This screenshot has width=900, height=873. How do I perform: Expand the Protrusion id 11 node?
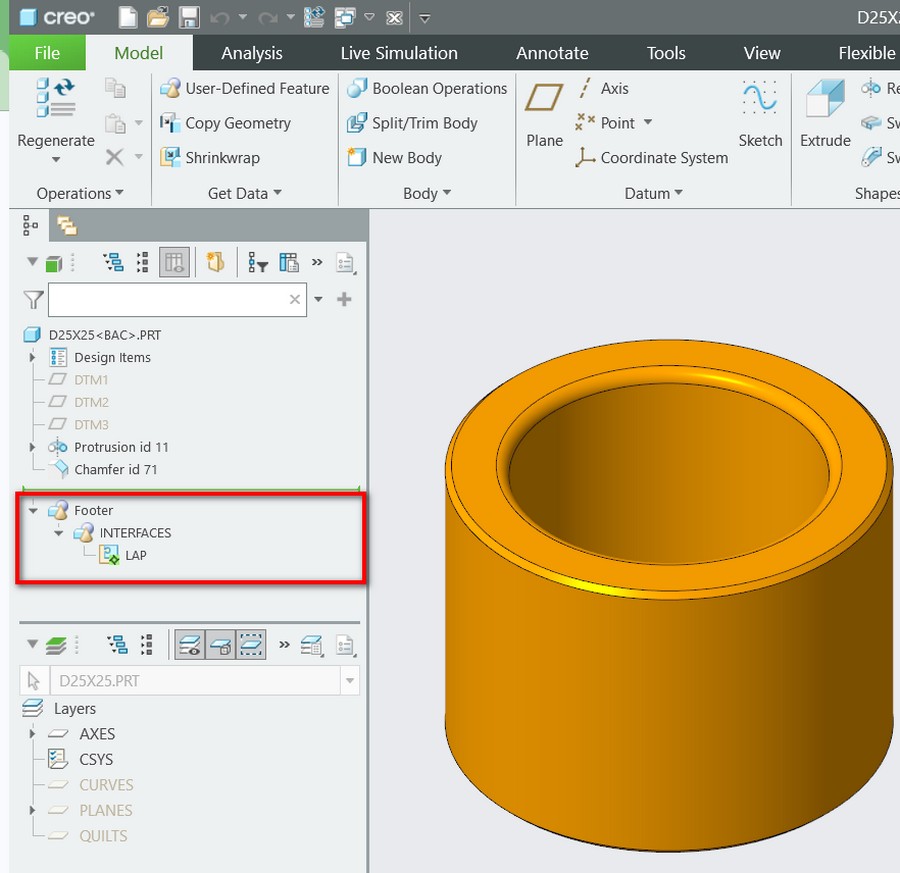pyautogui.click(x=32, y=447)
